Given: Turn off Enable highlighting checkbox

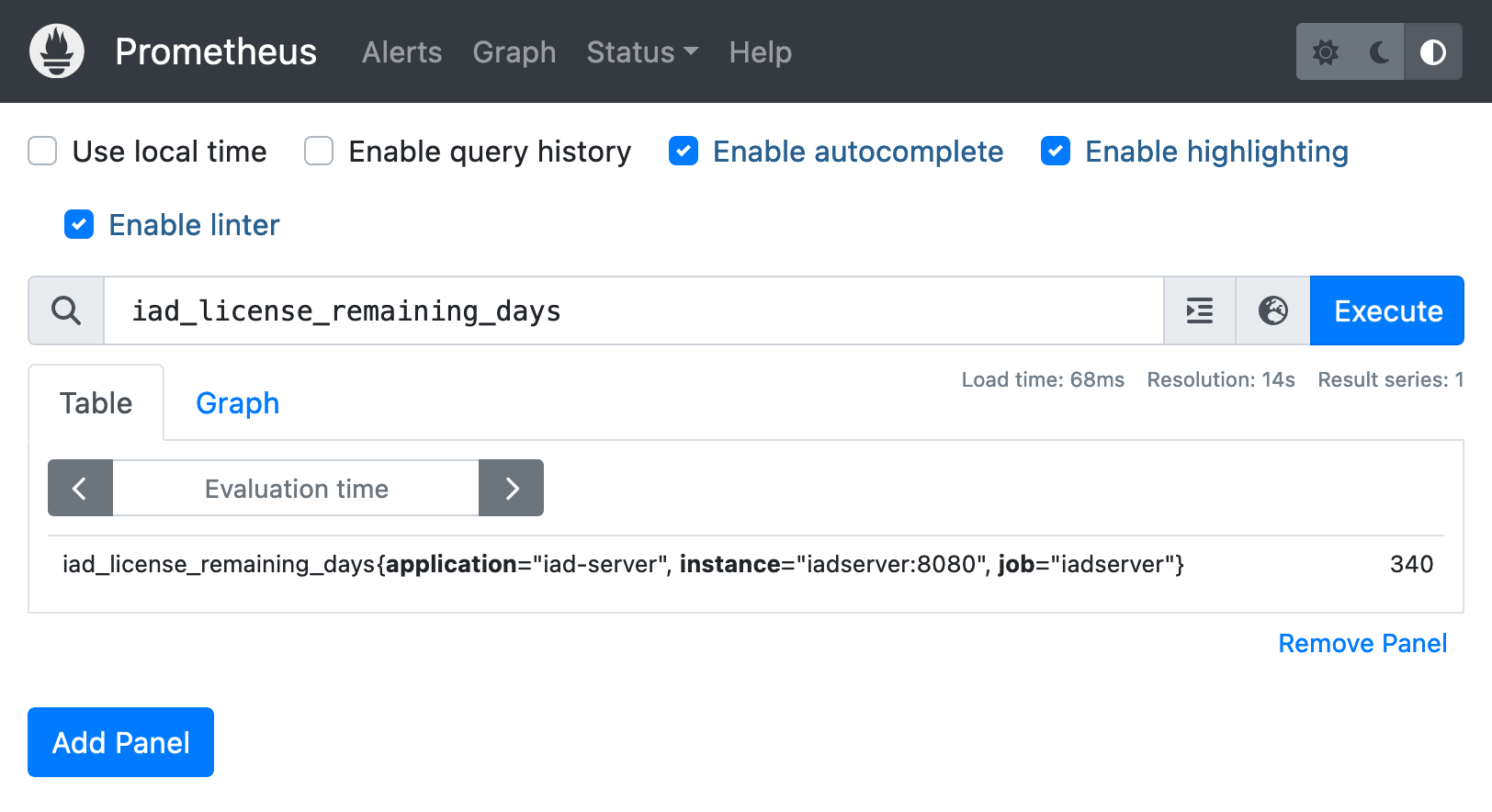Looking at the screenshot, I should pos(1056,152).
